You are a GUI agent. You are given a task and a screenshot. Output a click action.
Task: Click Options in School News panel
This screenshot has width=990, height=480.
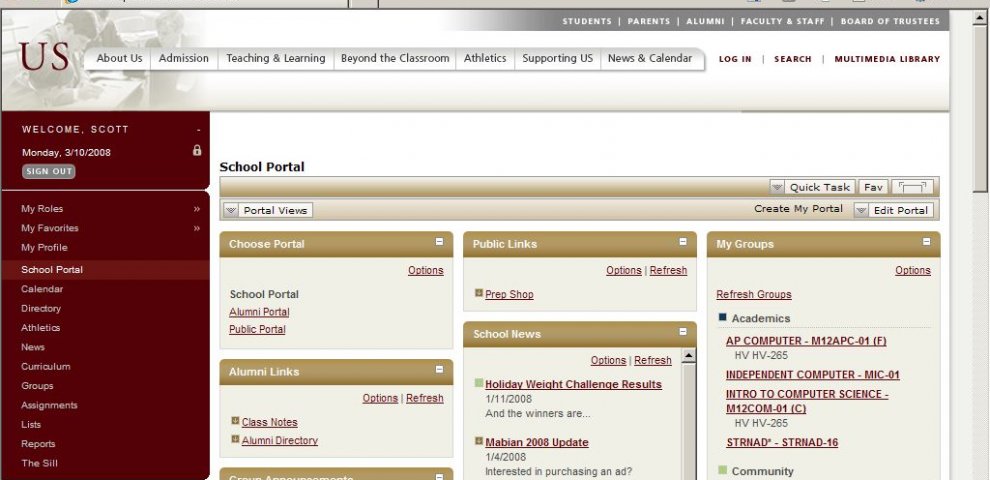point(608,360)
